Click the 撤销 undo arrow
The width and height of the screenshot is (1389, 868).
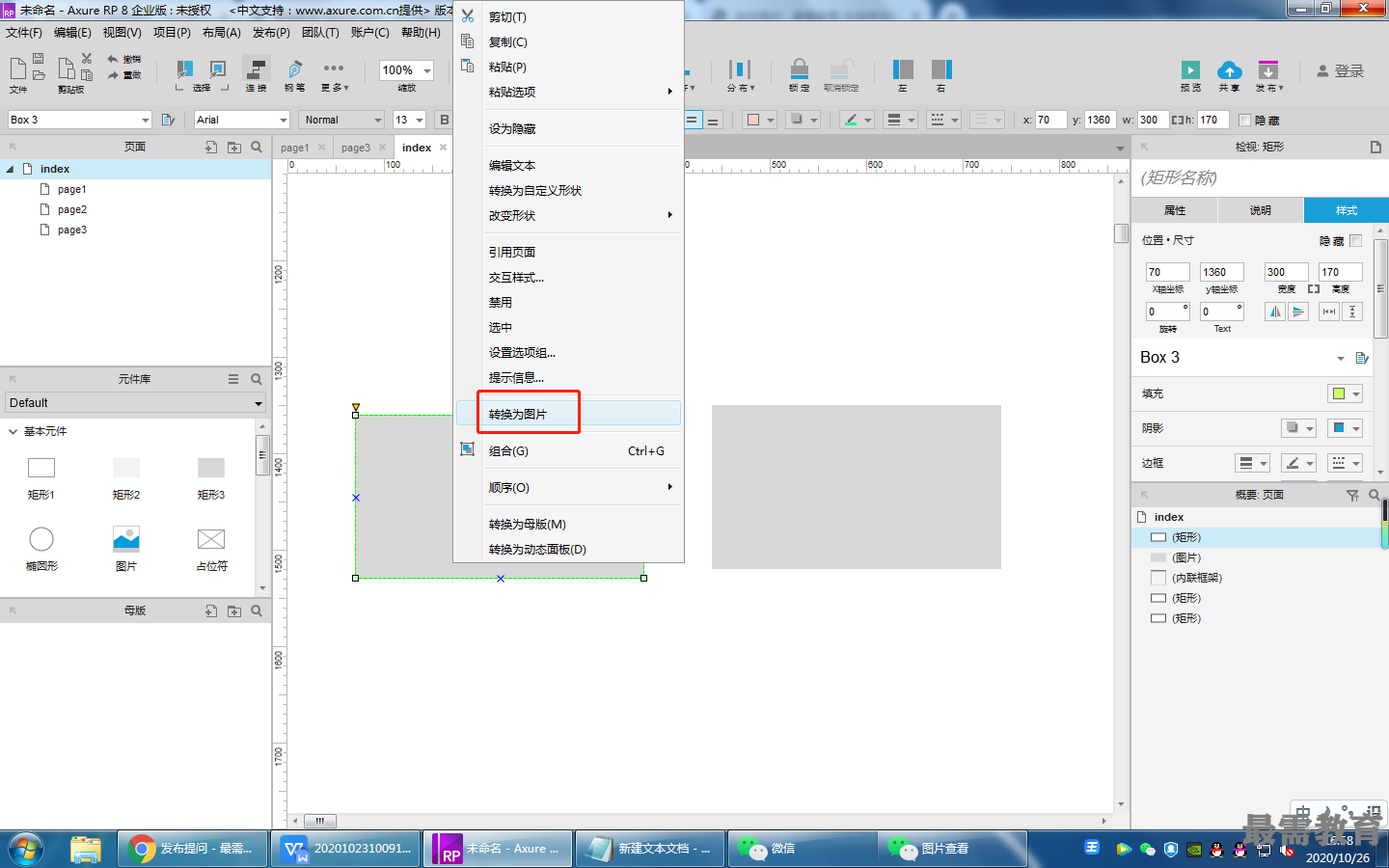pyautogui.click(x=113, y=59)
